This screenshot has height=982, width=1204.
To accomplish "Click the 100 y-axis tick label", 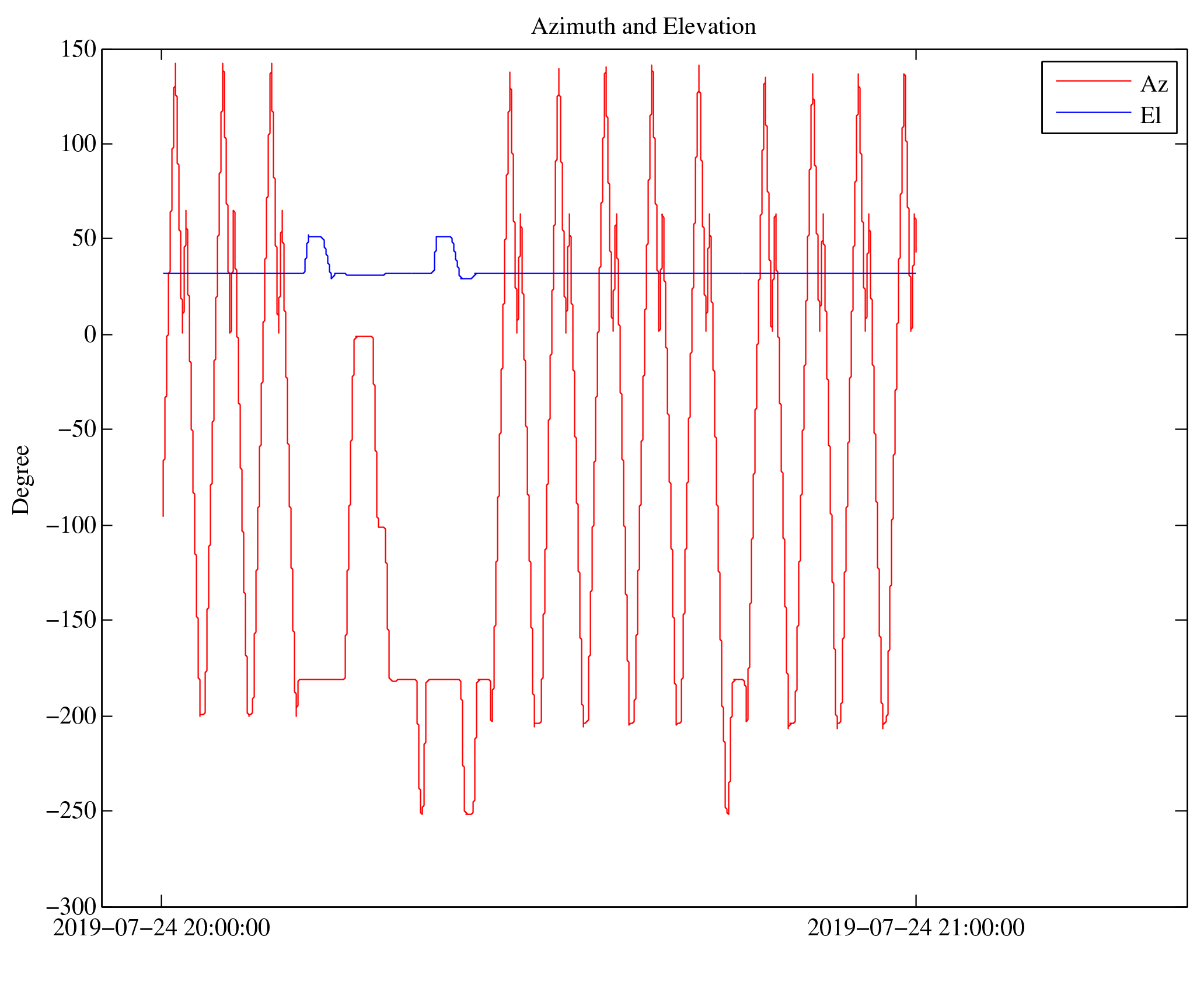I will pyautogui.click(x=78, y=144).
